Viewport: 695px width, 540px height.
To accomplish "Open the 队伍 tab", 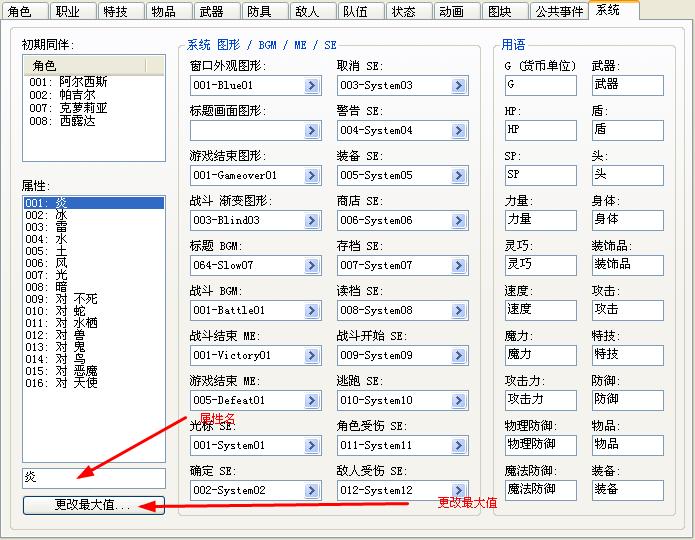I will [x=360, y=12].
